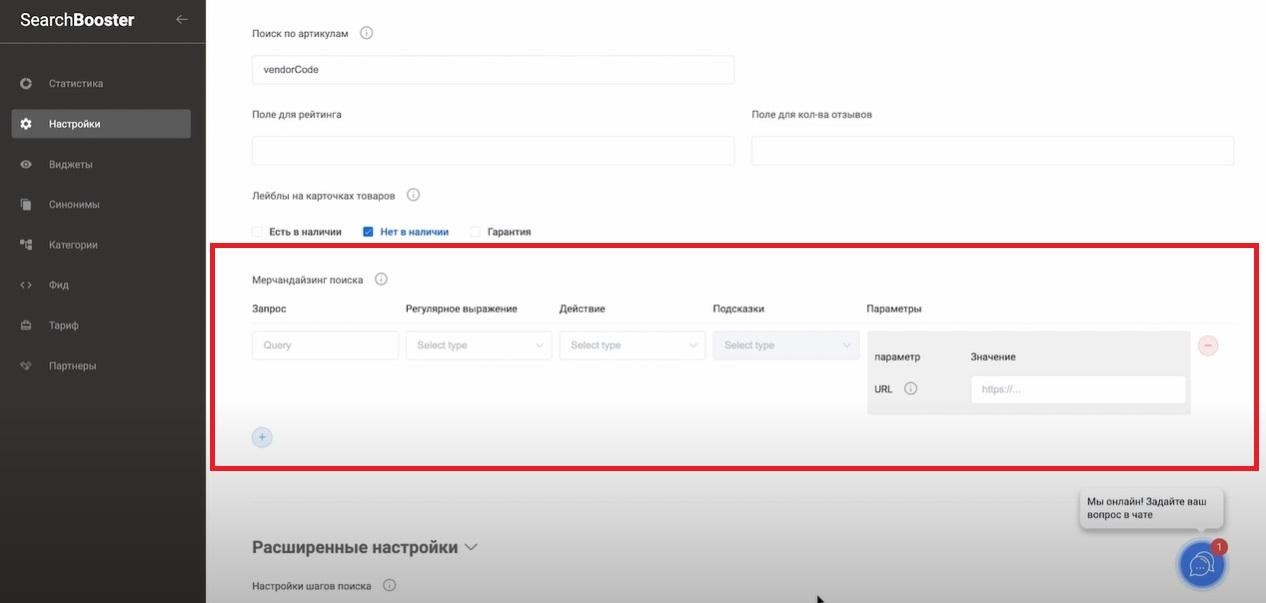Open Синонимы in the sidebar menu
Image resolution: width=1266 pixels, height=603 pixels.
coord(74,204)
